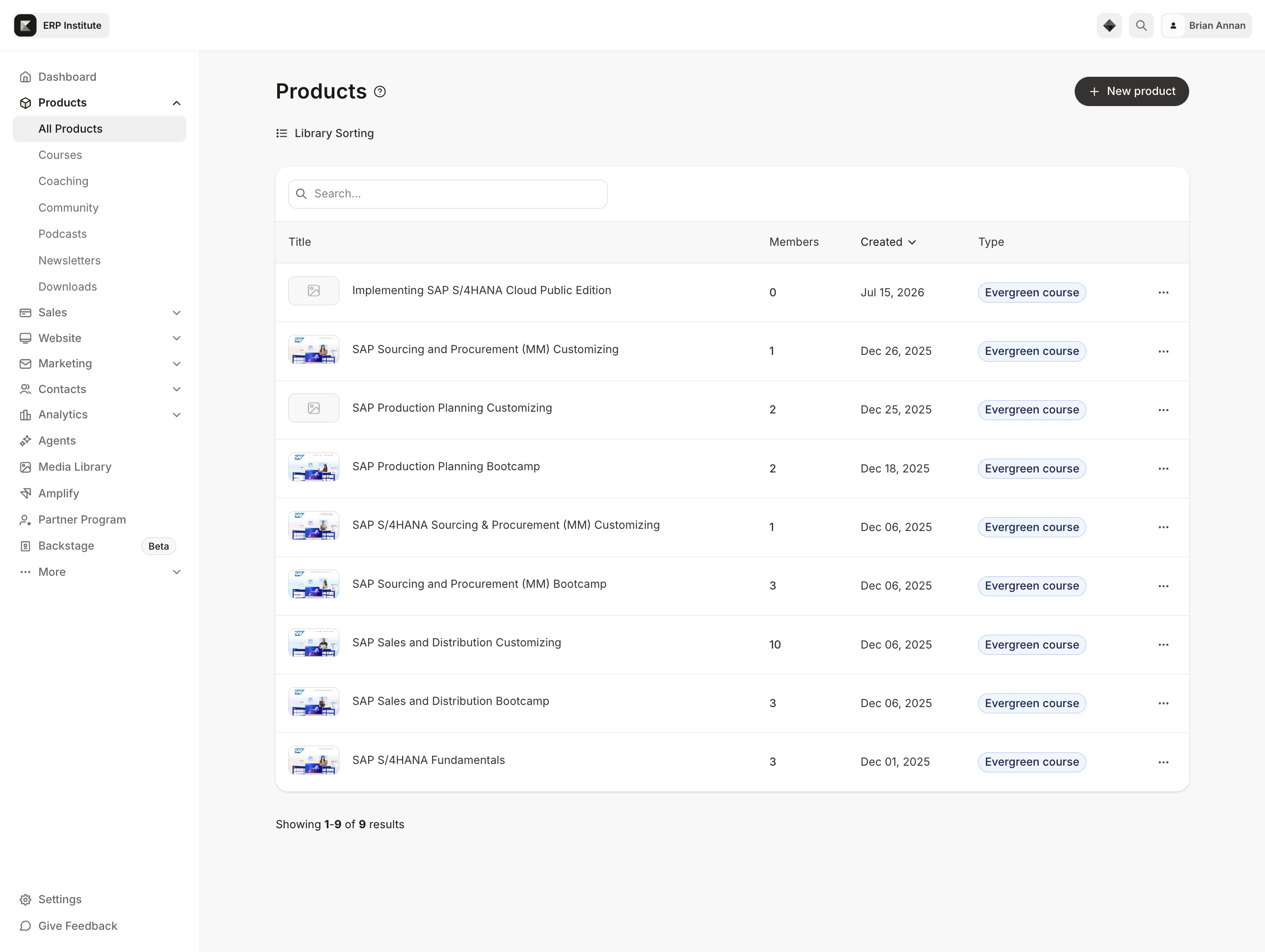Click the Beta badge next to Backstage
The image size is (1265, 952).
[158, 547]
